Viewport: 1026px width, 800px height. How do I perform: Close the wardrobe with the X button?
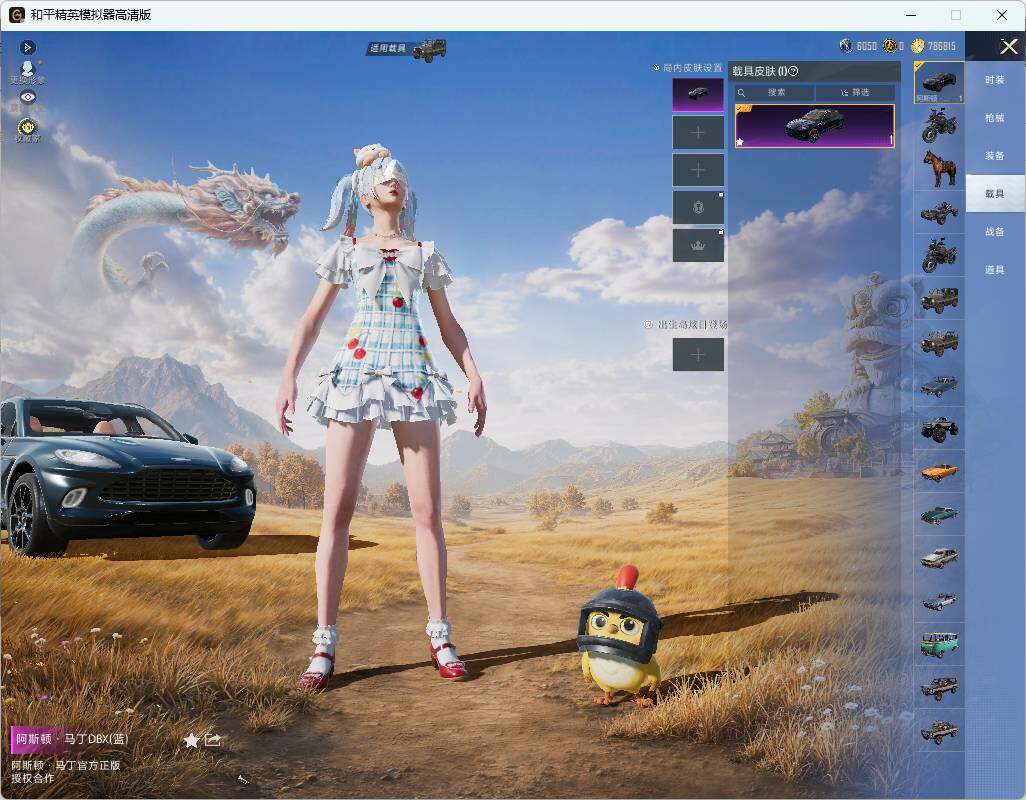coord(1008,46)
